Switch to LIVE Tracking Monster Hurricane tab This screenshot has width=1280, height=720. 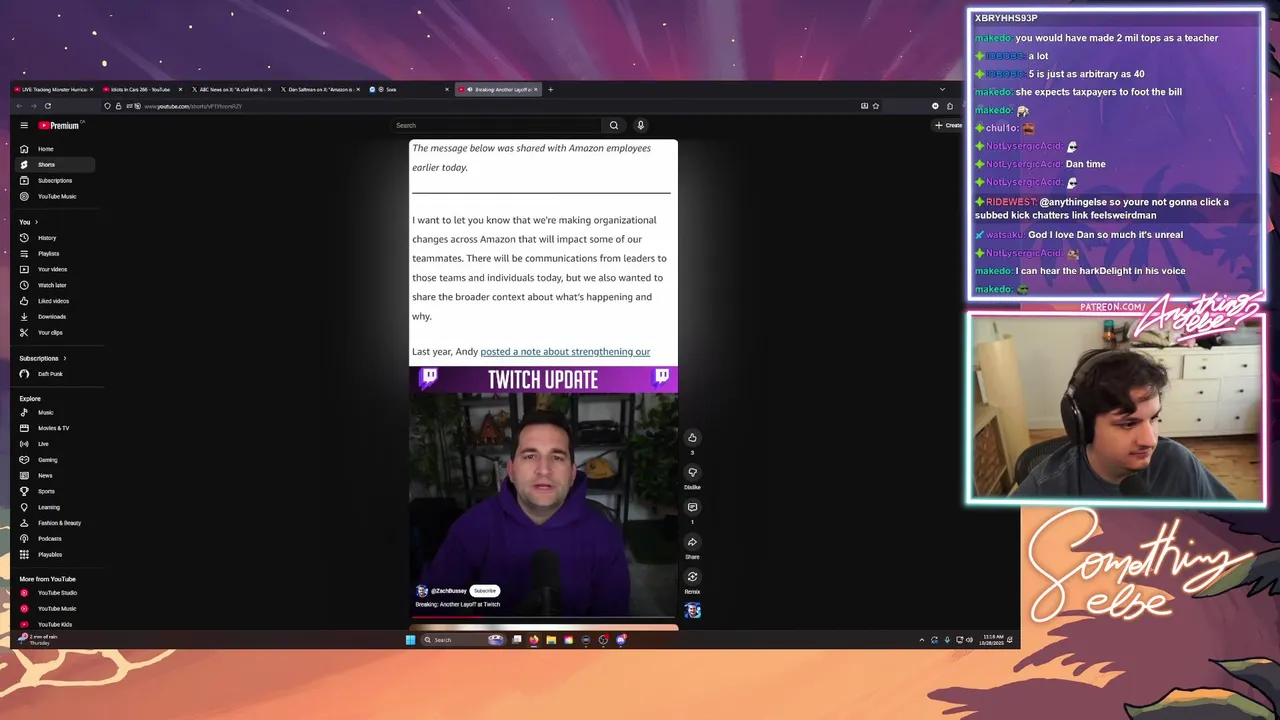coord(54,89)
